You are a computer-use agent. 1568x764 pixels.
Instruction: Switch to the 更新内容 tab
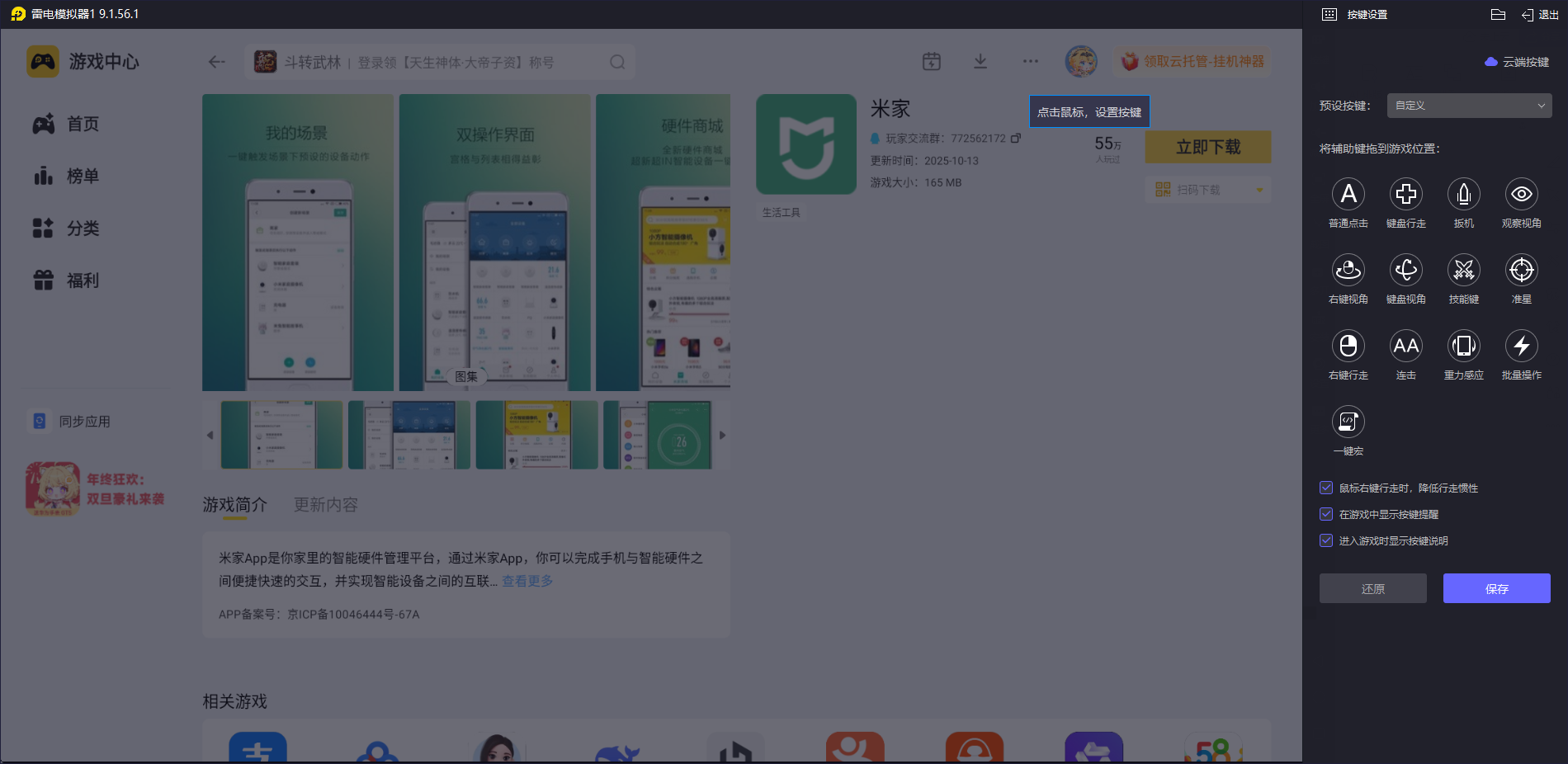pos(326,505)
